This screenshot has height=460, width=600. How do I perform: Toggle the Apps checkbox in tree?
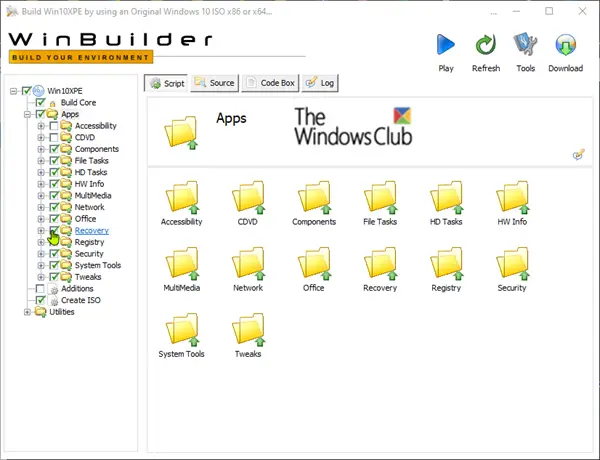[41, 114]
